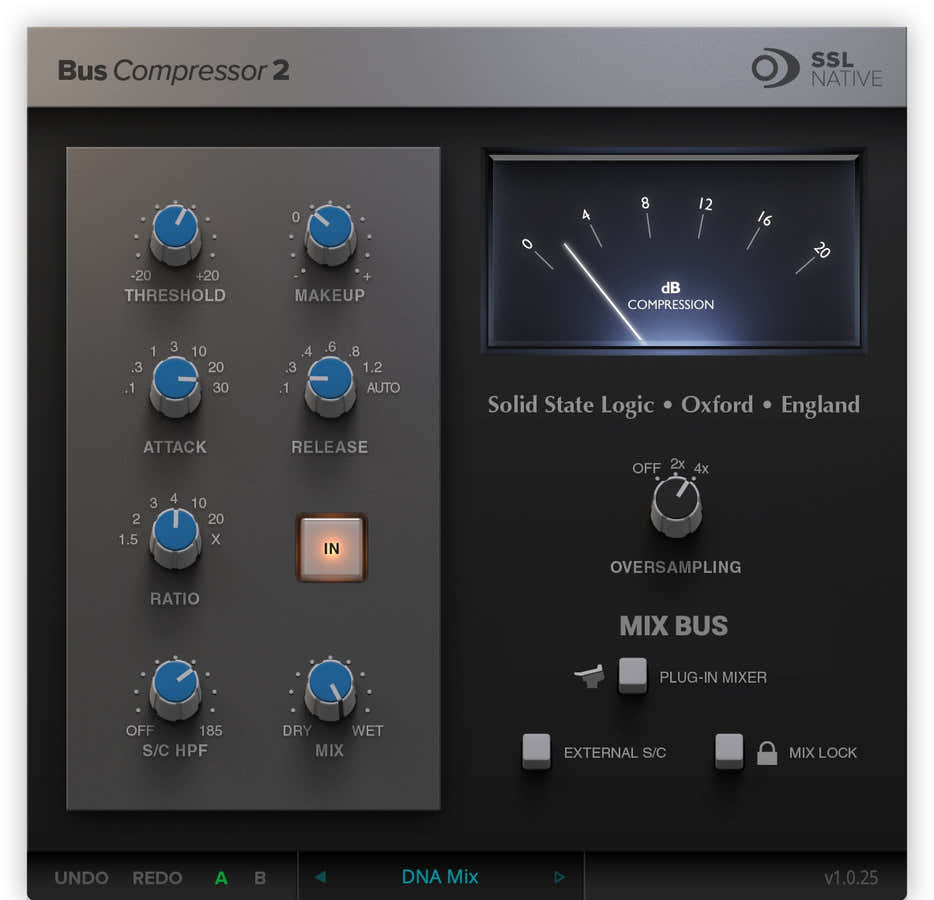Screen dimensions: 934x900
Task: Click the +20 threshold label
Action: pyautogui.click(x=207, y=276)
